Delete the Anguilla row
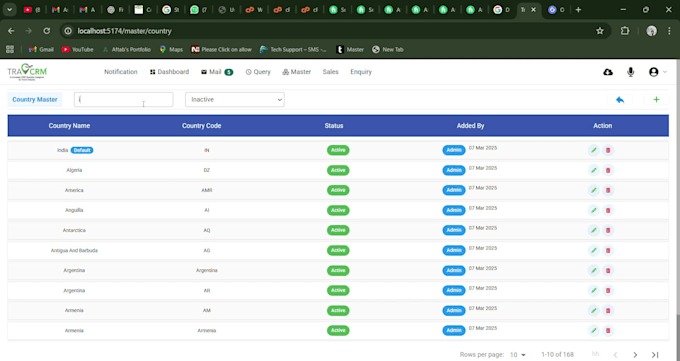The width and height of the screenshot is (680, 361). 608,210
